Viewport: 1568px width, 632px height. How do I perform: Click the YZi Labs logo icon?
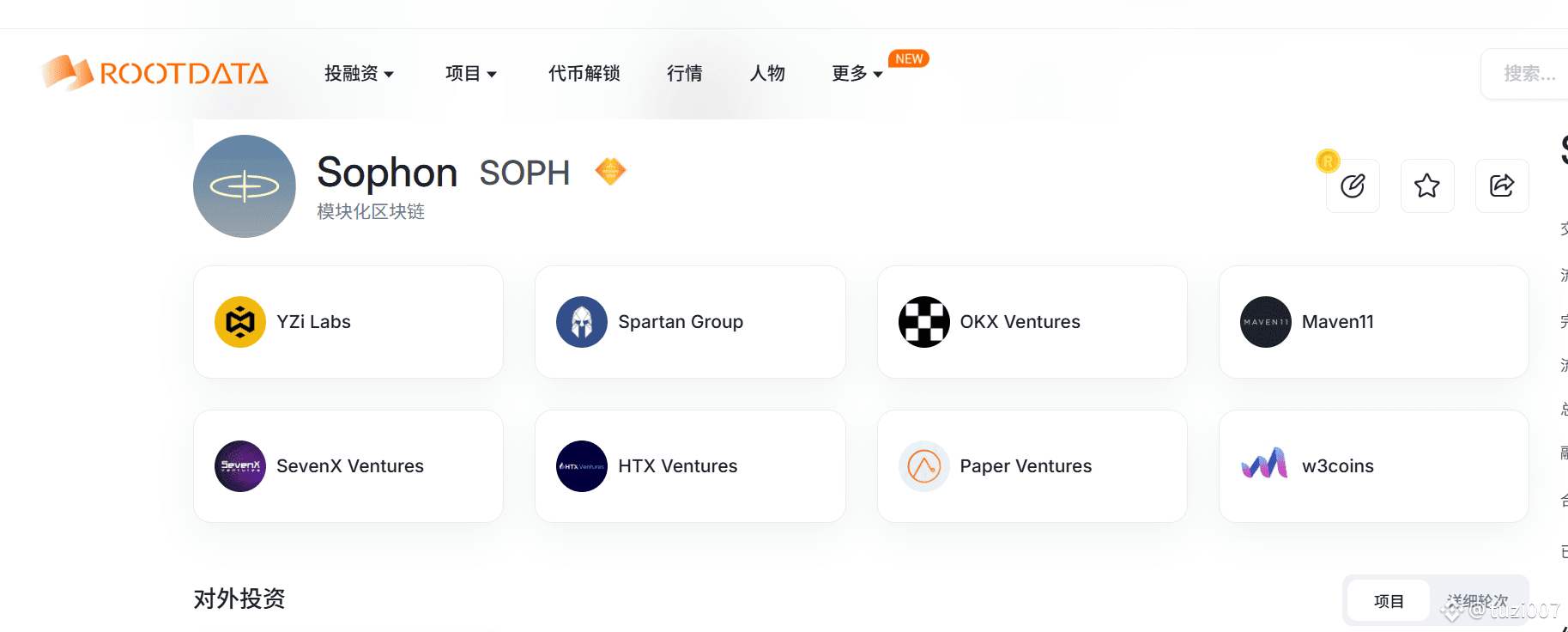[240, 322]
